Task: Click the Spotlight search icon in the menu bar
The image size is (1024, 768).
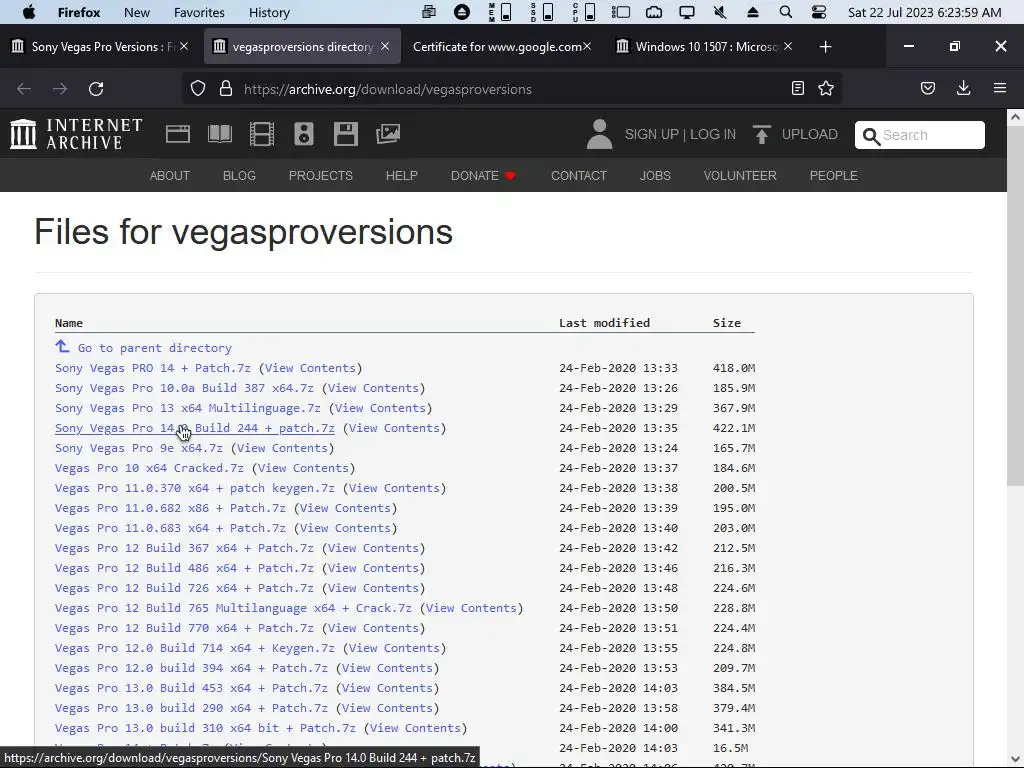Action: click(786, 12)
